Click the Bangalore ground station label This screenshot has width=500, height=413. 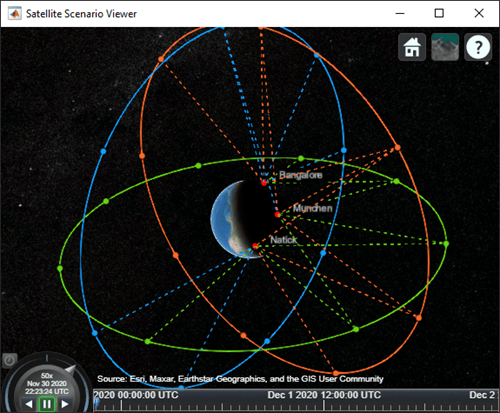pos(301,175)
